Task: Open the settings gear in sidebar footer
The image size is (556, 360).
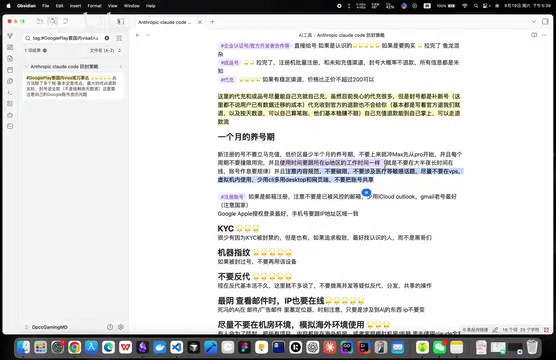Action: 121,327
